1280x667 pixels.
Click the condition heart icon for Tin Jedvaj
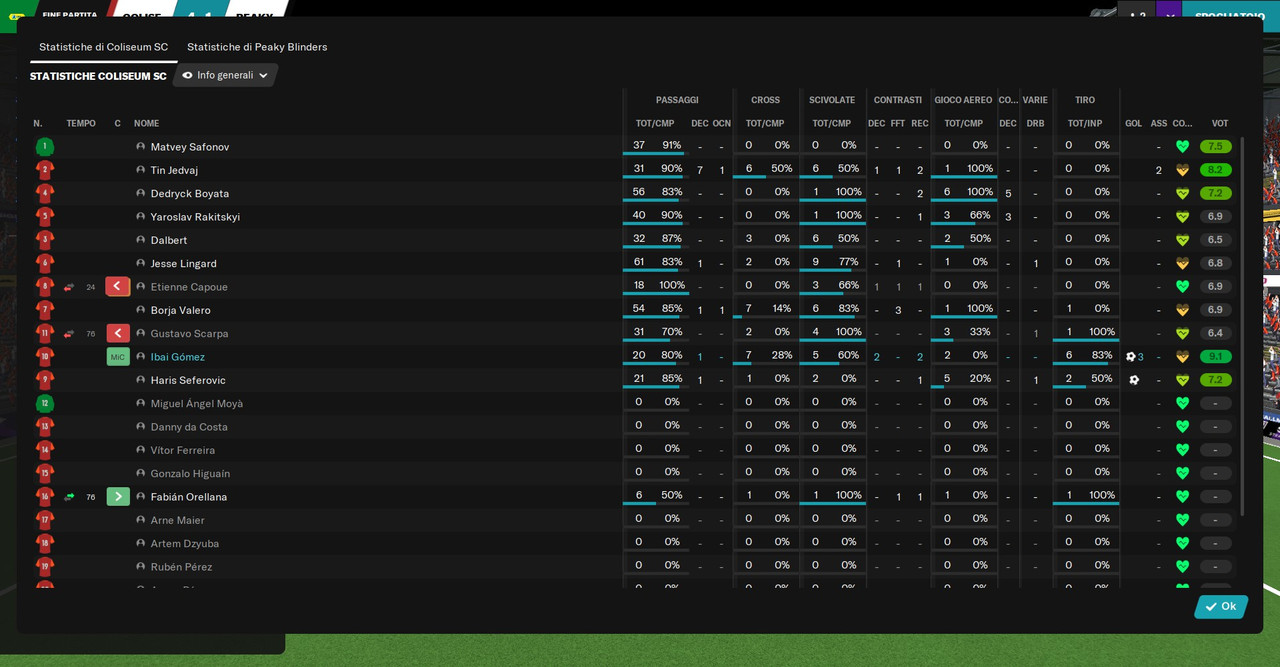(1182, 170)
